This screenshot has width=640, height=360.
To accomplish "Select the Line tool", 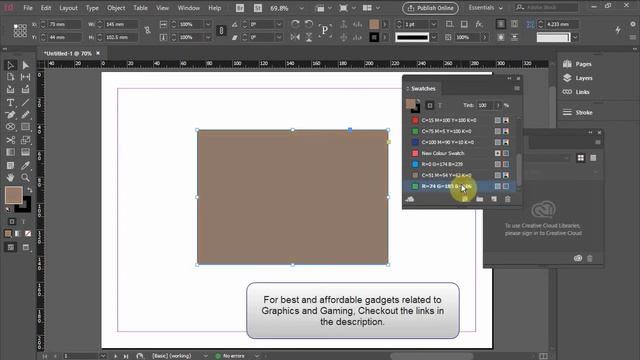I will [25, 102].
